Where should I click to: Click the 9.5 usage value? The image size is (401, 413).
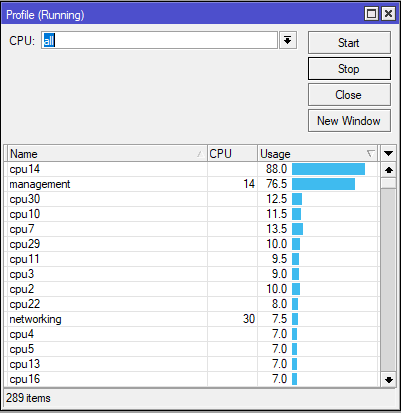tap(279, 259)
